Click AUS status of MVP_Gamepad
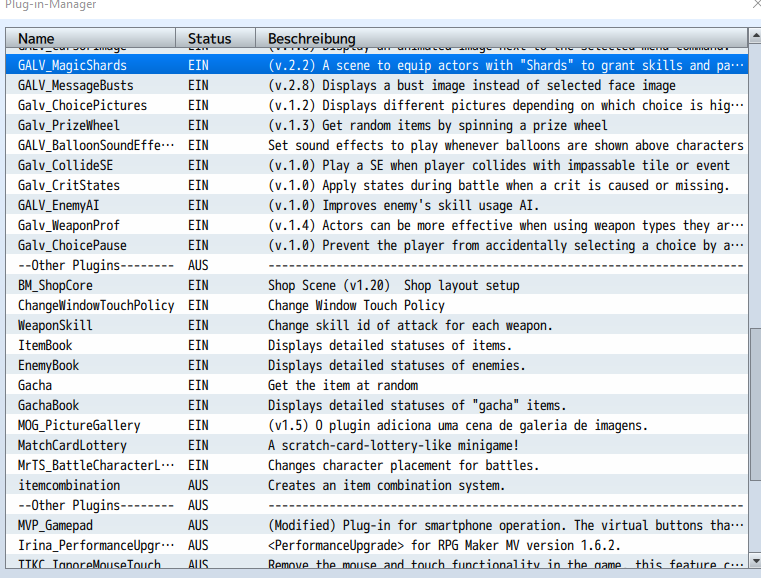Screen dimensions: 761x578 (199, 525)
